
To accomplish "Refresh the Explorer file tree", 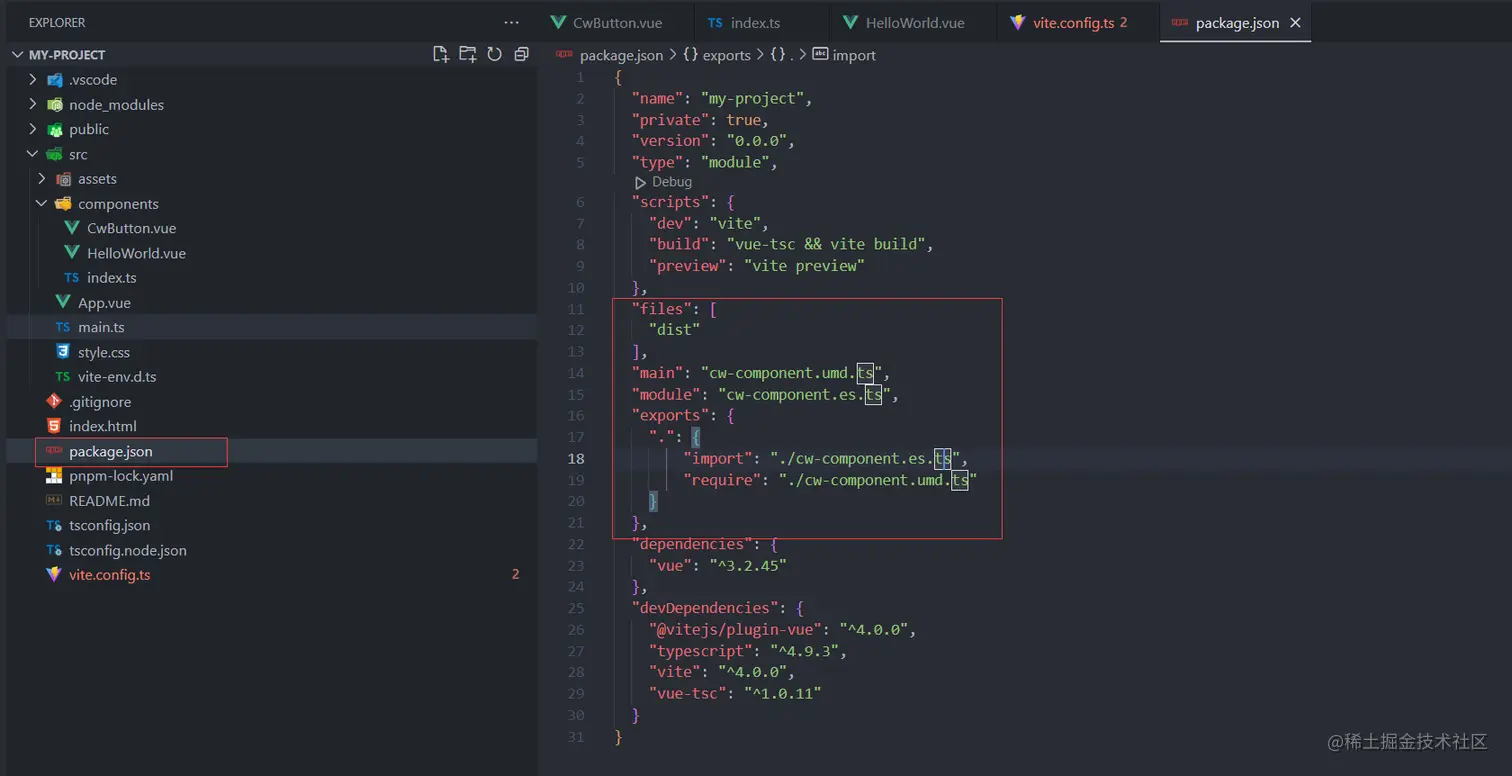I will (x=494, y=54).
